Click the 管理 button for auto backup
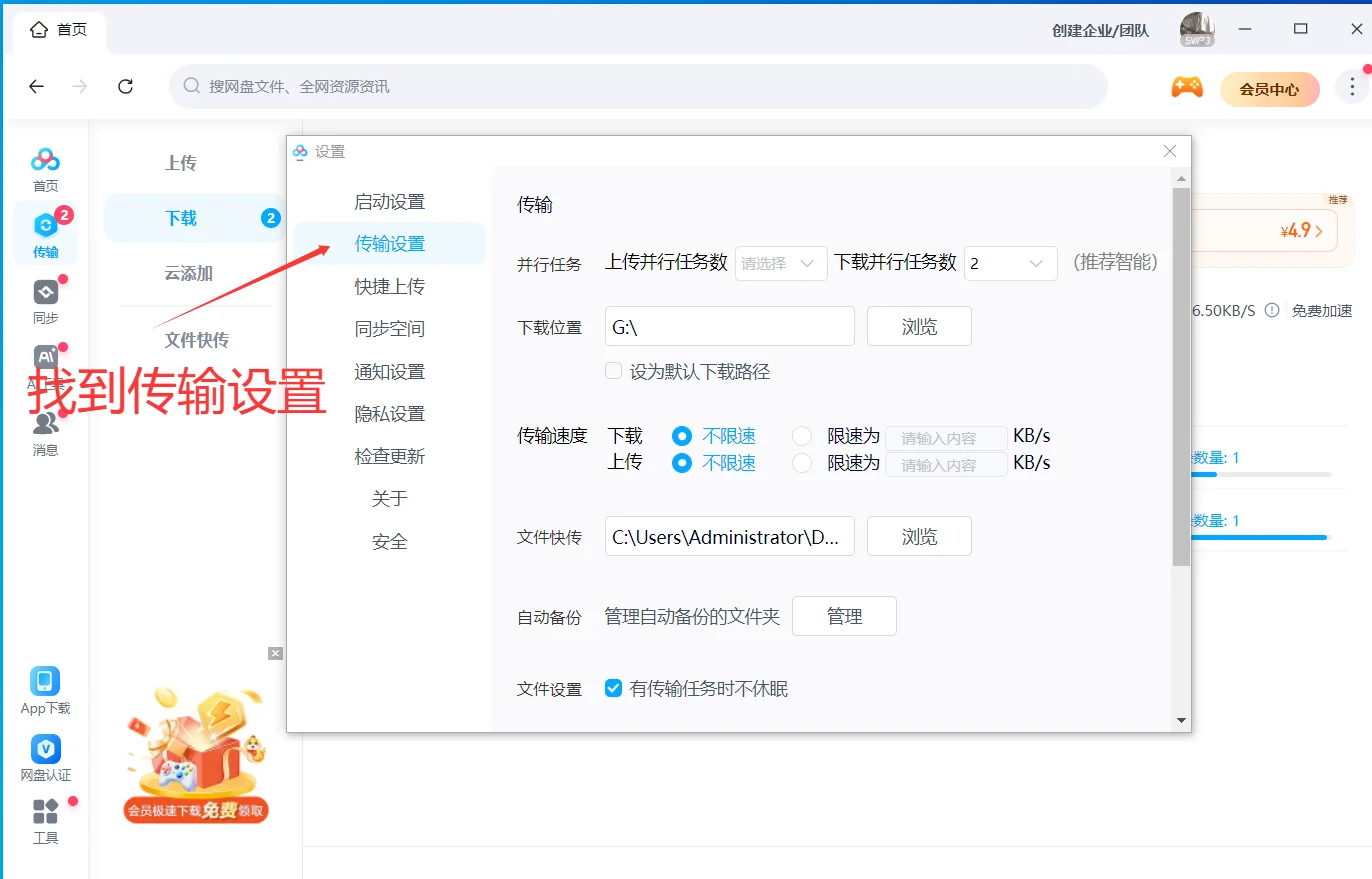The width and height of the screenshot is (1372, 879). (843, 616)
